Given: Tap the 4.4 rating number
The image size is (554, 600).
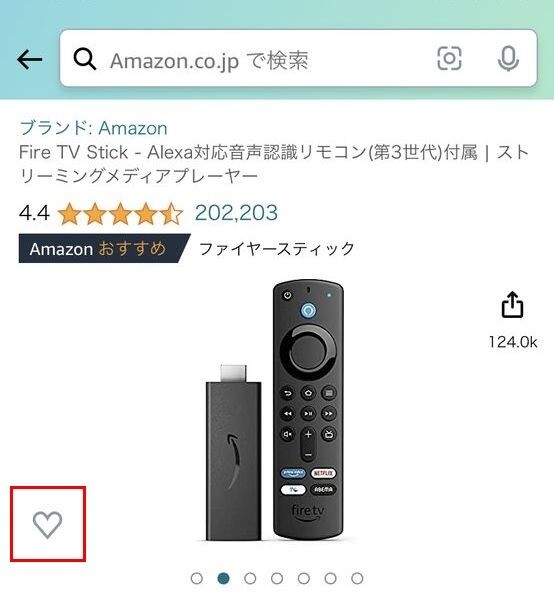Looking at the screenshot, I should 34,213.
